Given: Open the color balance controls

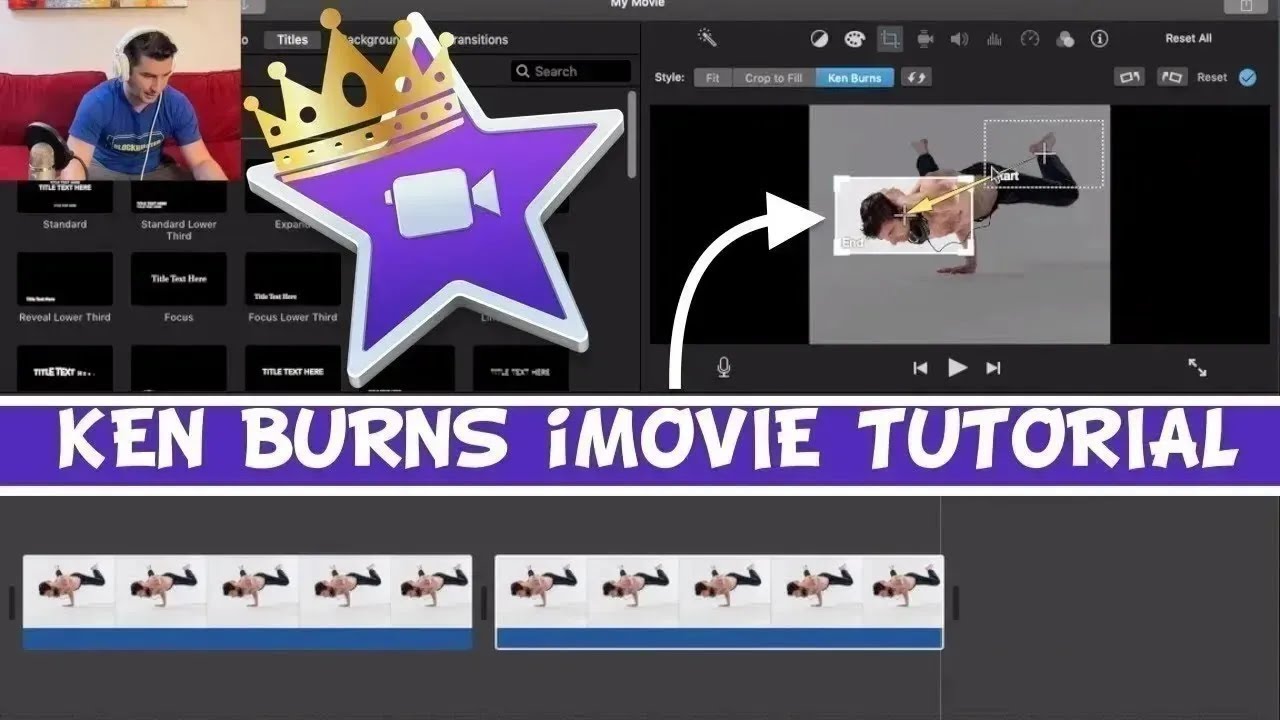Looking at the screenshot, I should pyautogui.click(x=819, y=39).
